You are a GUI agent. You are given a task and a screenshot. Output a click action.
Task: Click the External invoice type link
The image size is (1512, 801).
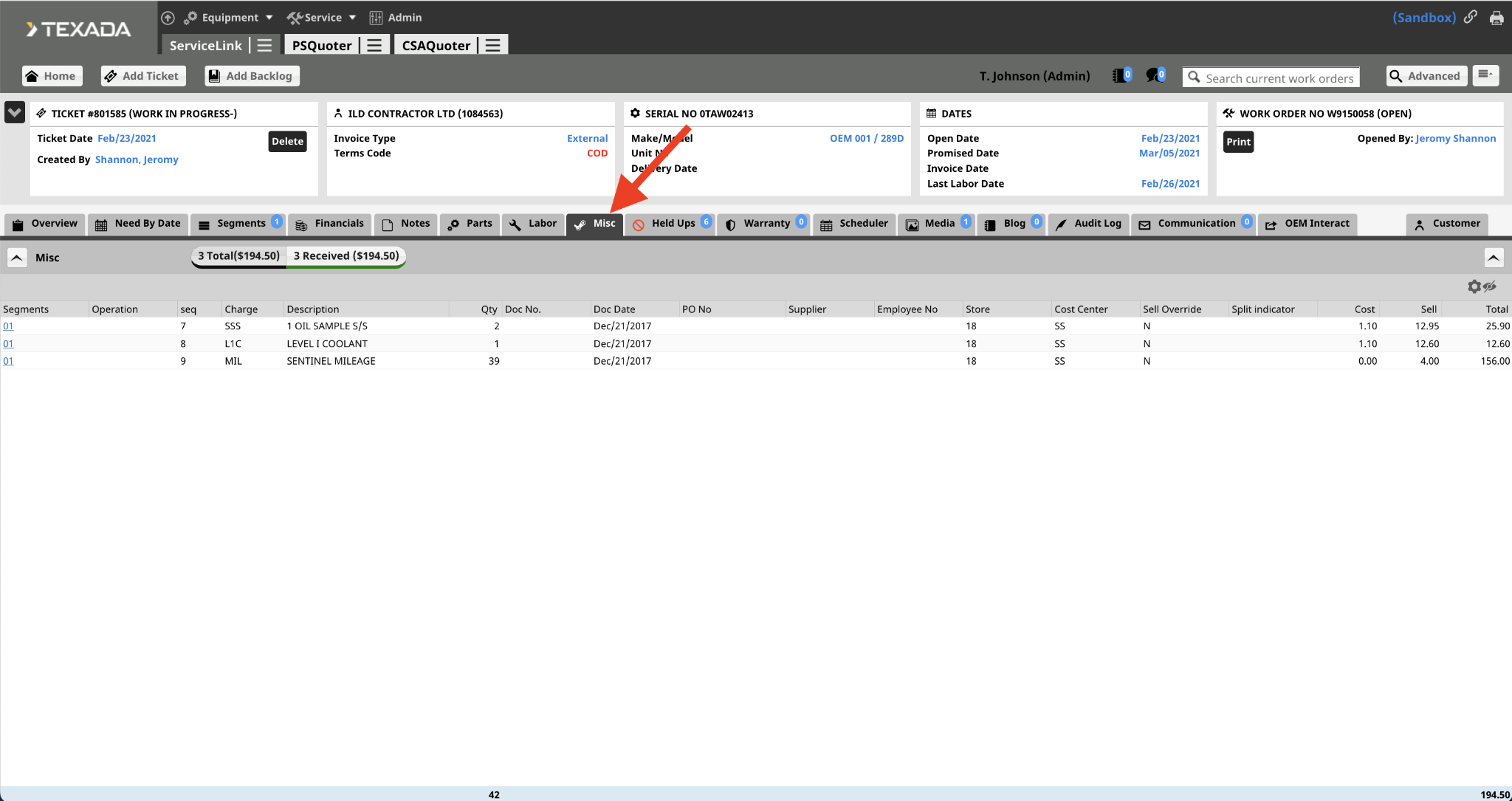(x=587, y=138)
